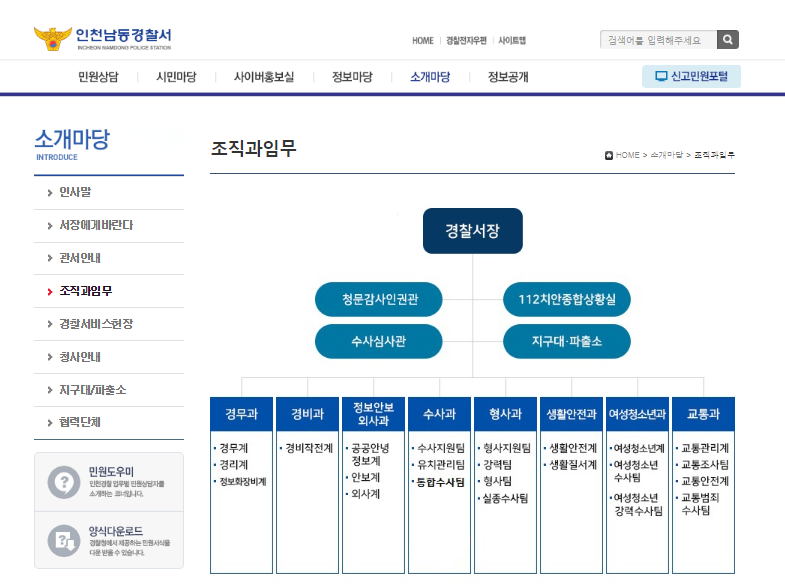The width and height of the screenshot is (785, 588).
Task: Select 협력단체 in the sidebar
Action: click(x=80, y=422)
